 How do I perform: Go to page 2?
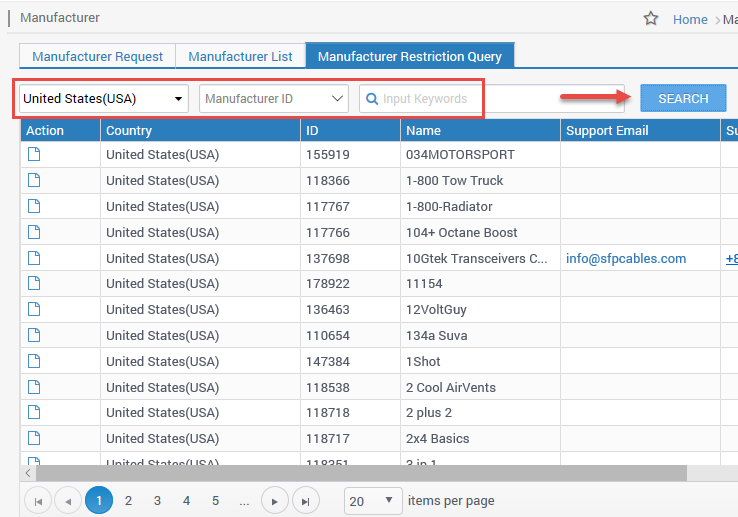[x=128, y=501]
